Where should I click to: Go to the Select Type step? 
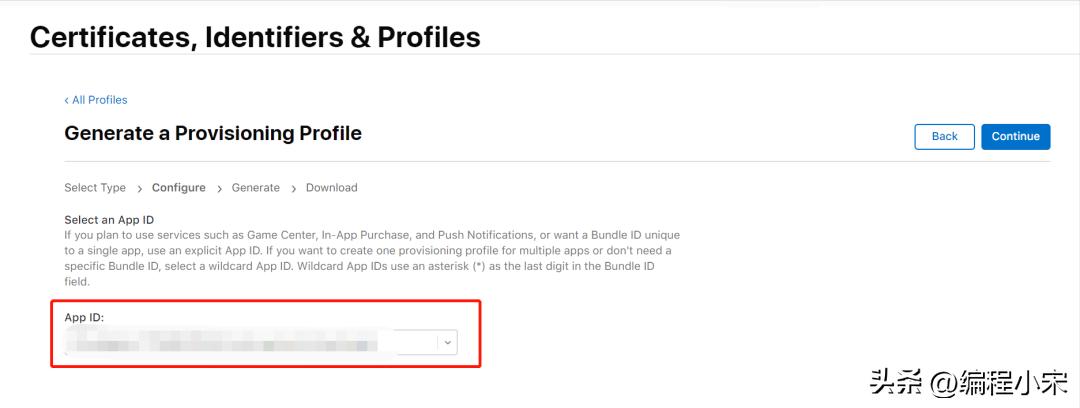[x=95, y=188]
